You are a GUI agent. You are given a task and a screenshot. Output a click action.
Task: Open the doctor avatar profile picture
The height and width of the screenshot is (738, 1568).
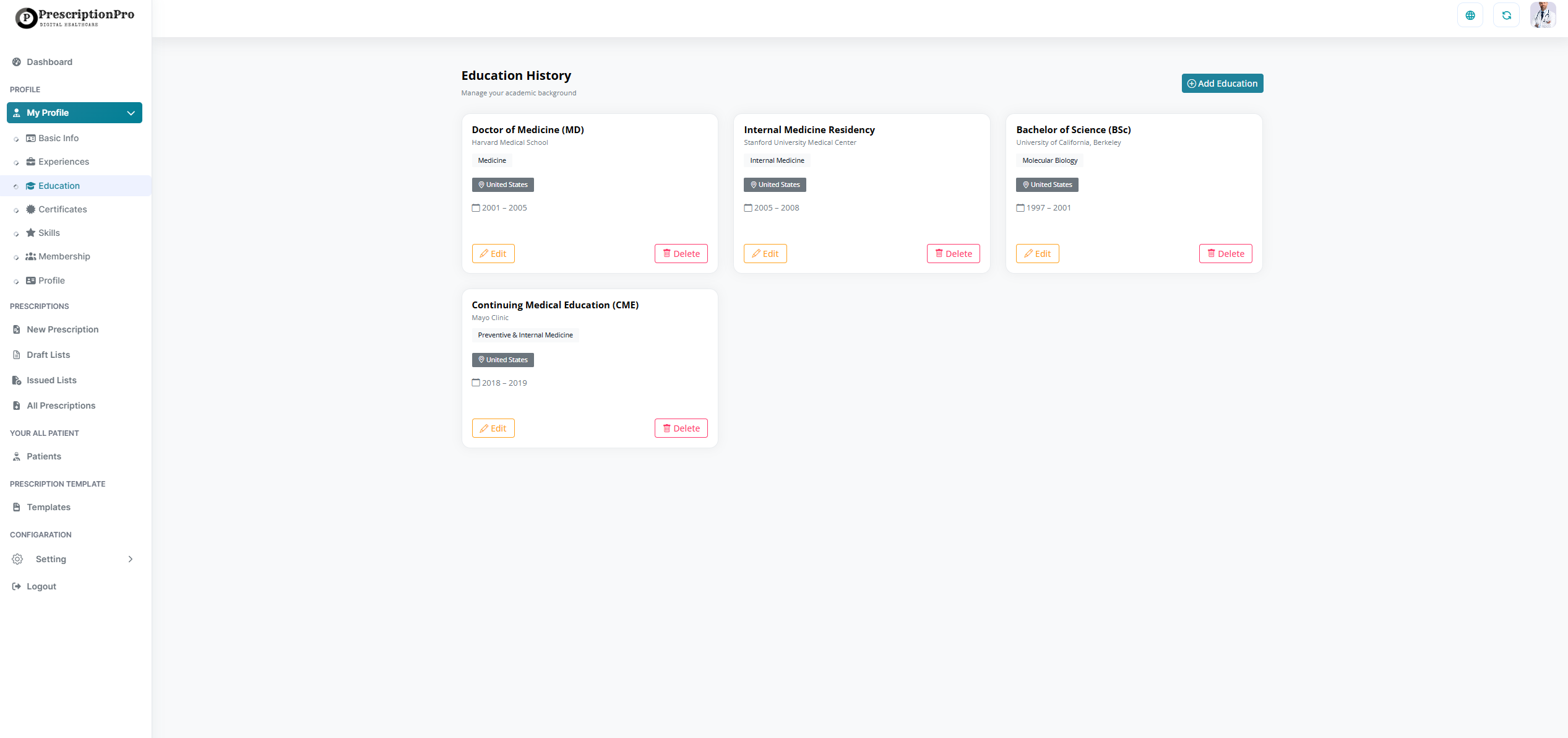pos(1543,15)
